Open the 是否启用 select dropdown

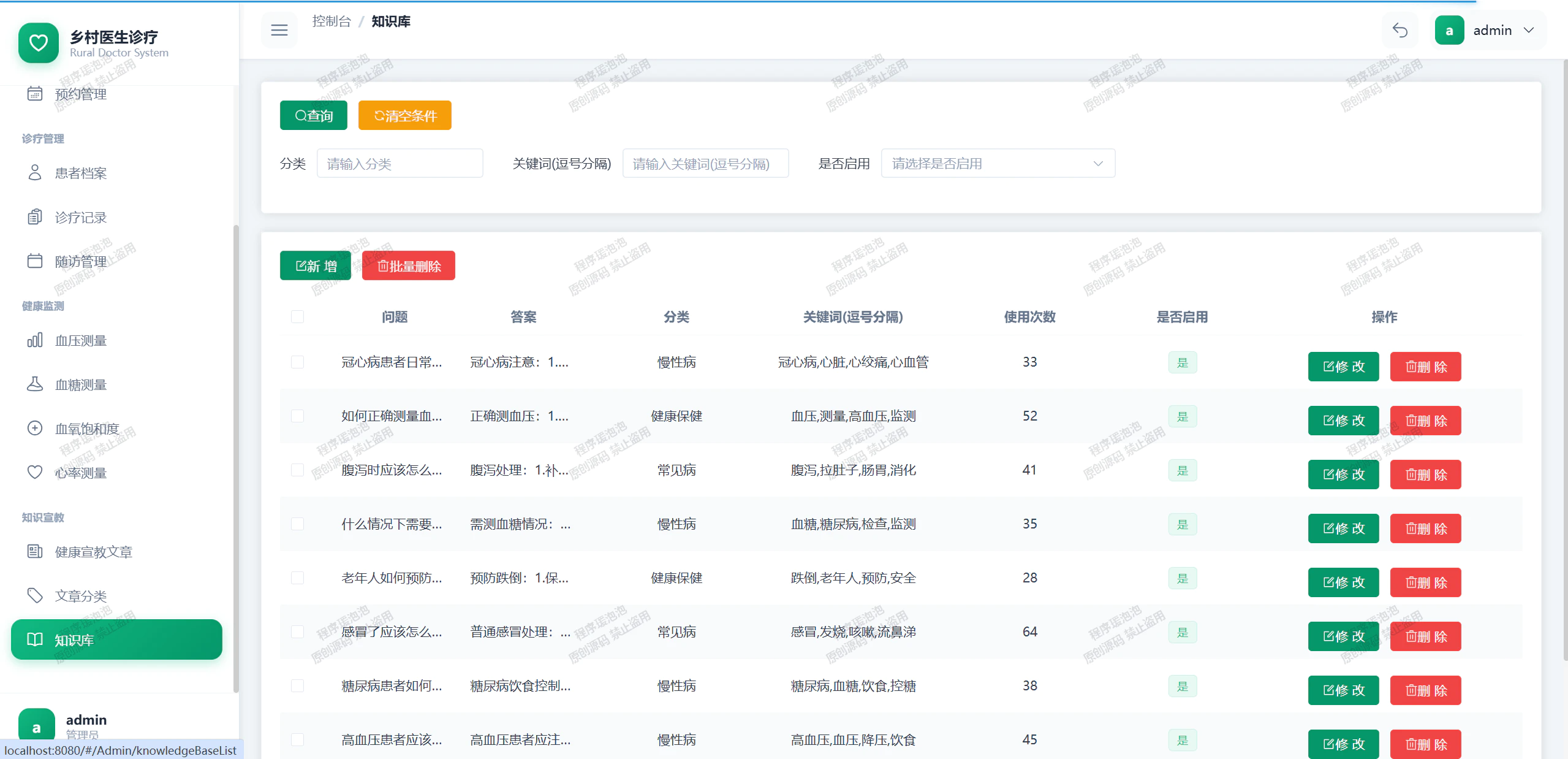(x=998, y=164)
